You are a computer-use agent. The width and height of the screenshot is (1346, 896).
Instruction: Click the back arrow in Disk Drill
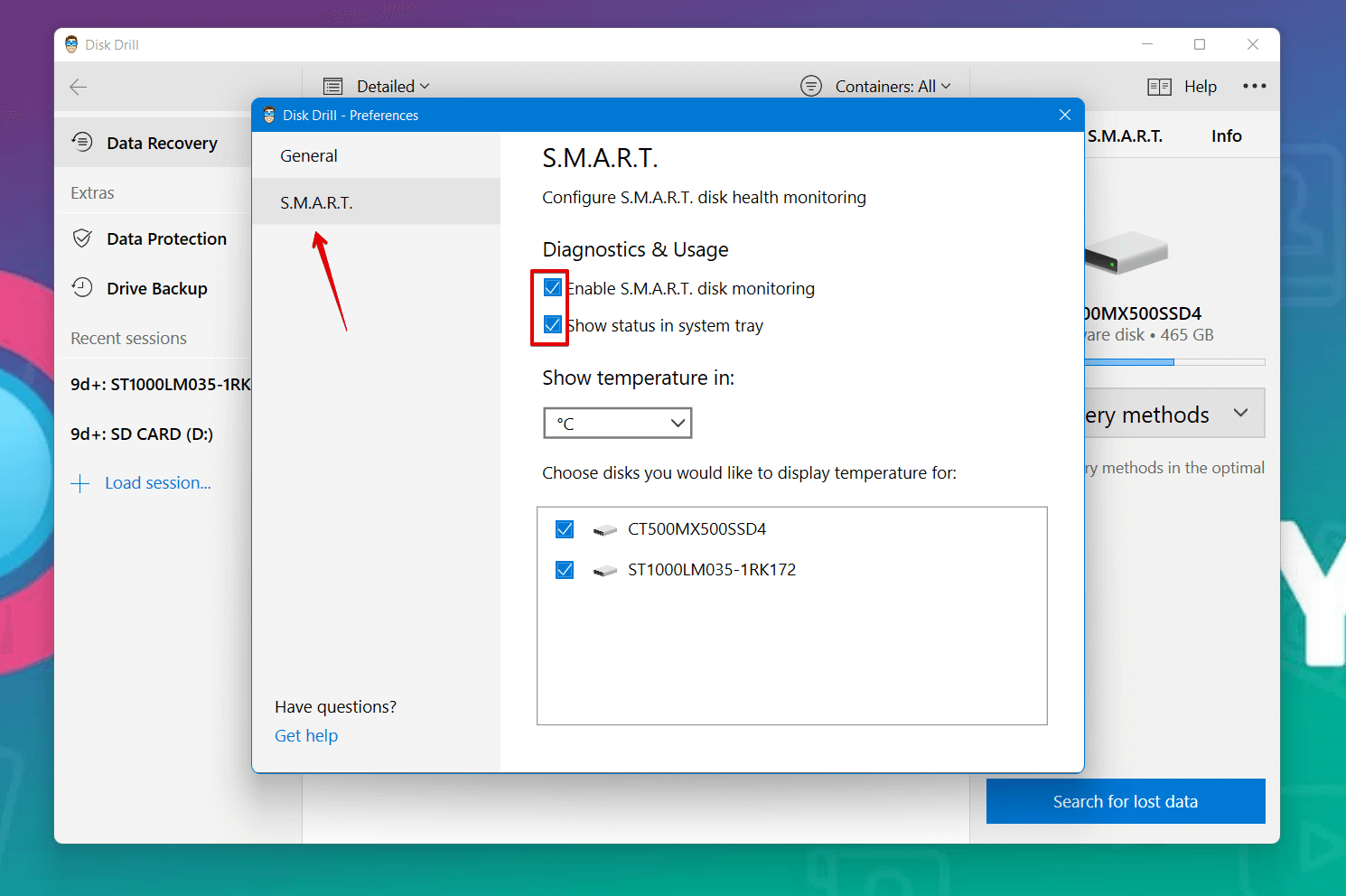pyautogui.click(x=79, y=87)
